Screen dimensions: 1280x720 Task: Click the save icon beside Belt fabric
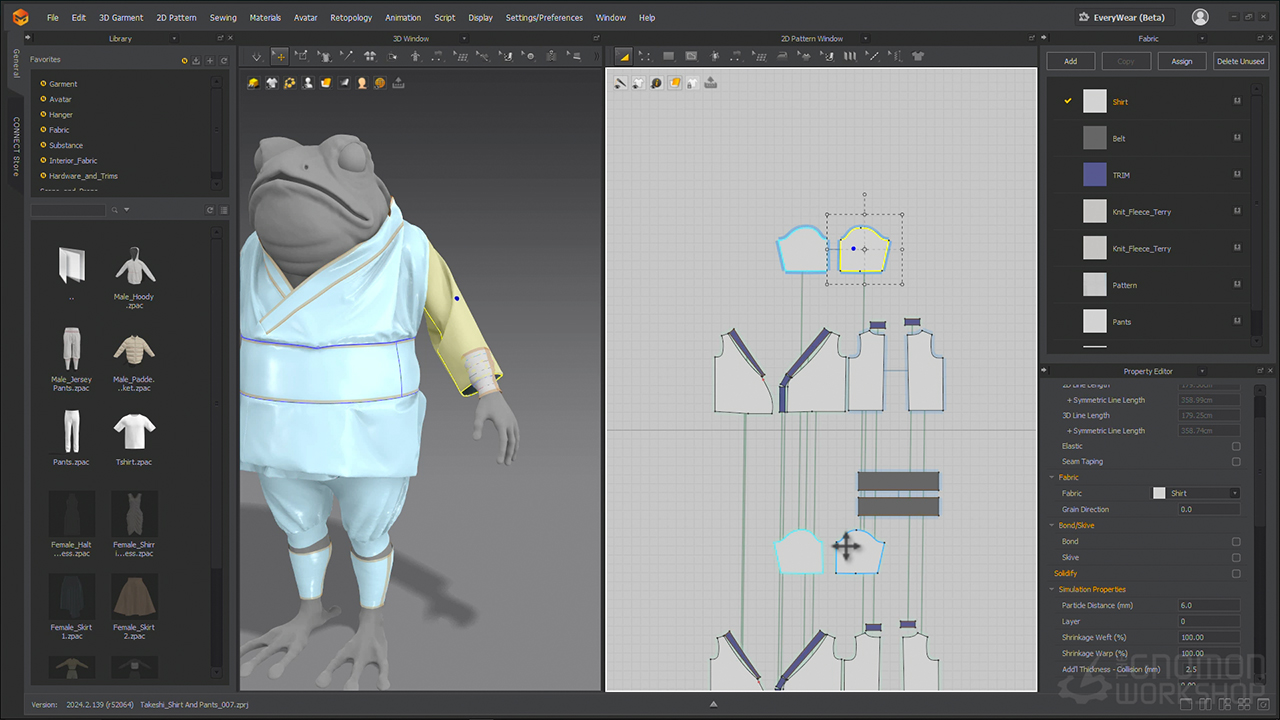tap(1237, 138)
